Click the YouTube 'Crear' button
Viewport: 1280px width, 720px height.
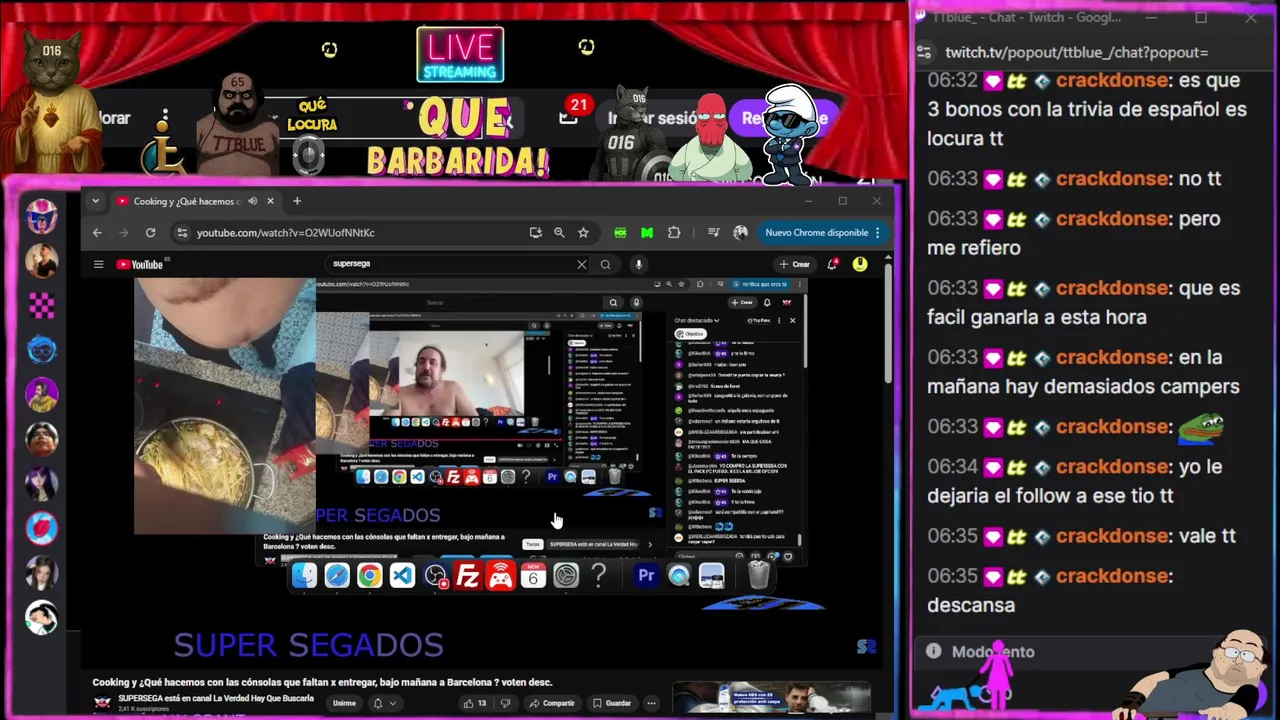tap(795, 264)
